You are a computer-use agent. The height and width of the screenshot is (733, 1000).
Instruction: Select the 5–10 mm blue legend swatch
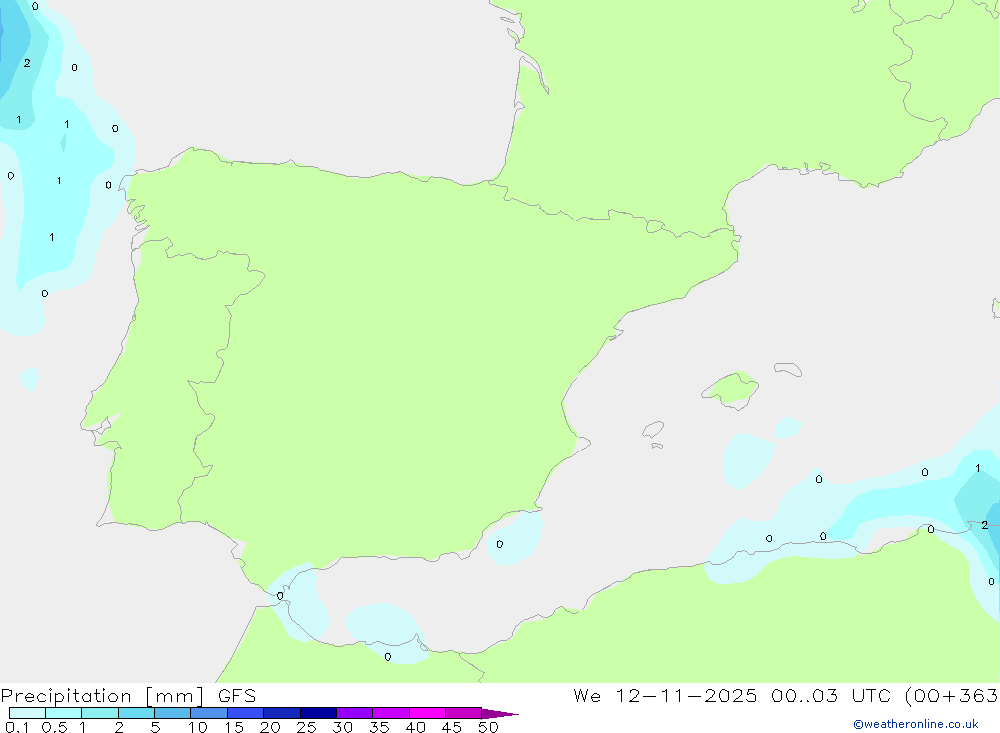173,713
